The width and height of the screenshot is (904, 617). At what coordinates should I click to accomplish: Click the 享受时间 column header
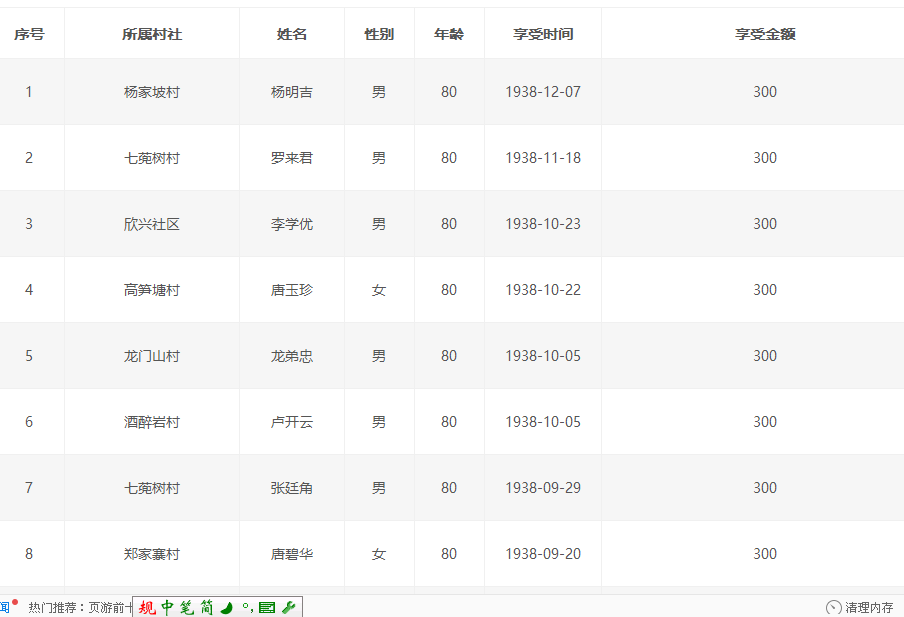click(x=543, y=34)
